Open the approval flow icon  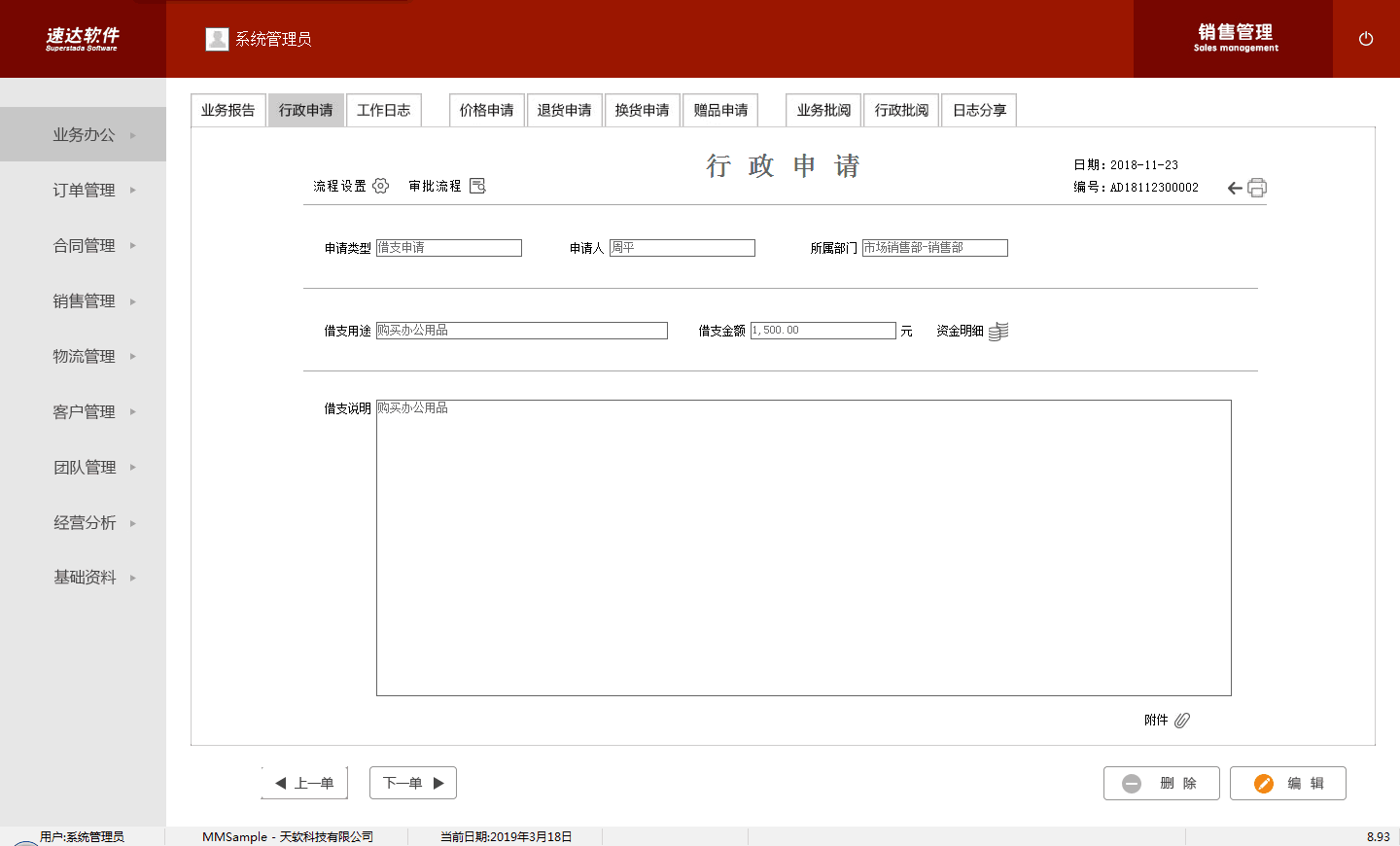477,186
